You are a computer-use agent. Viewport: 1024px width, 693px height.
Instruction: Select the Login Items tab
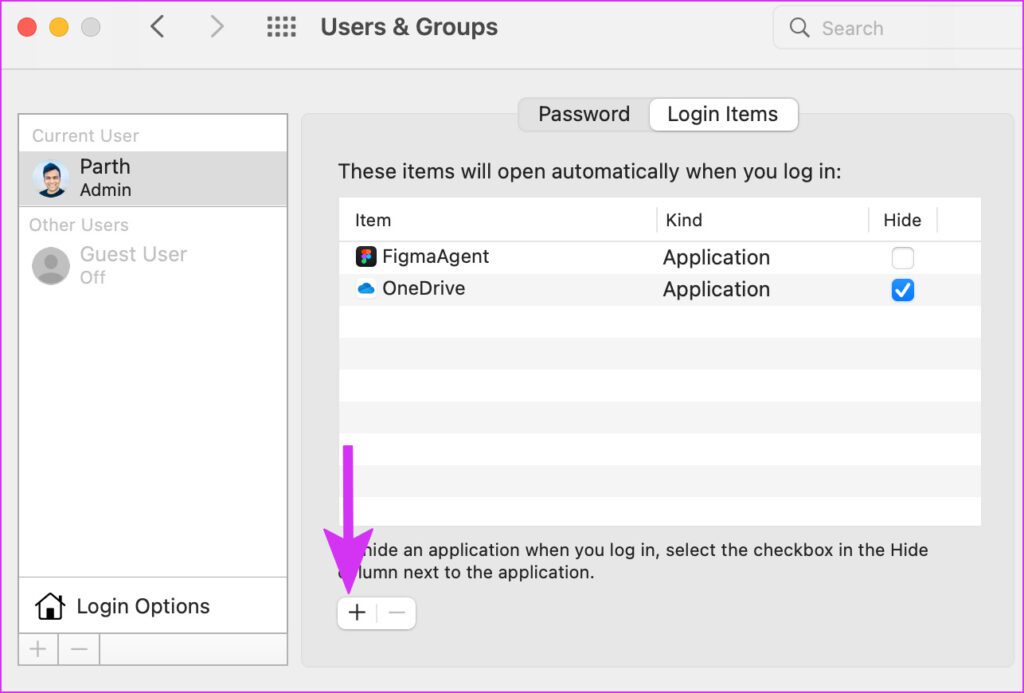[x=723, y=114]
